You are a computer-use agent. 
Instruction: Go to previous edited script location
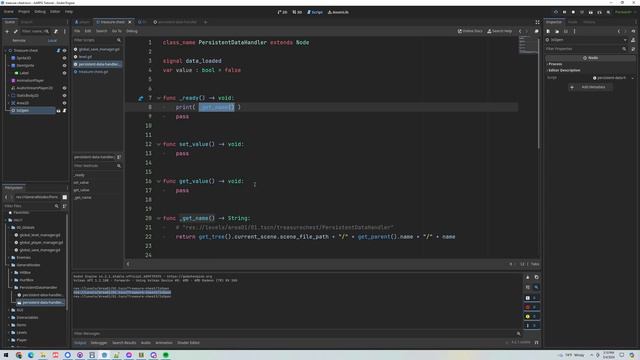(520, 31)
